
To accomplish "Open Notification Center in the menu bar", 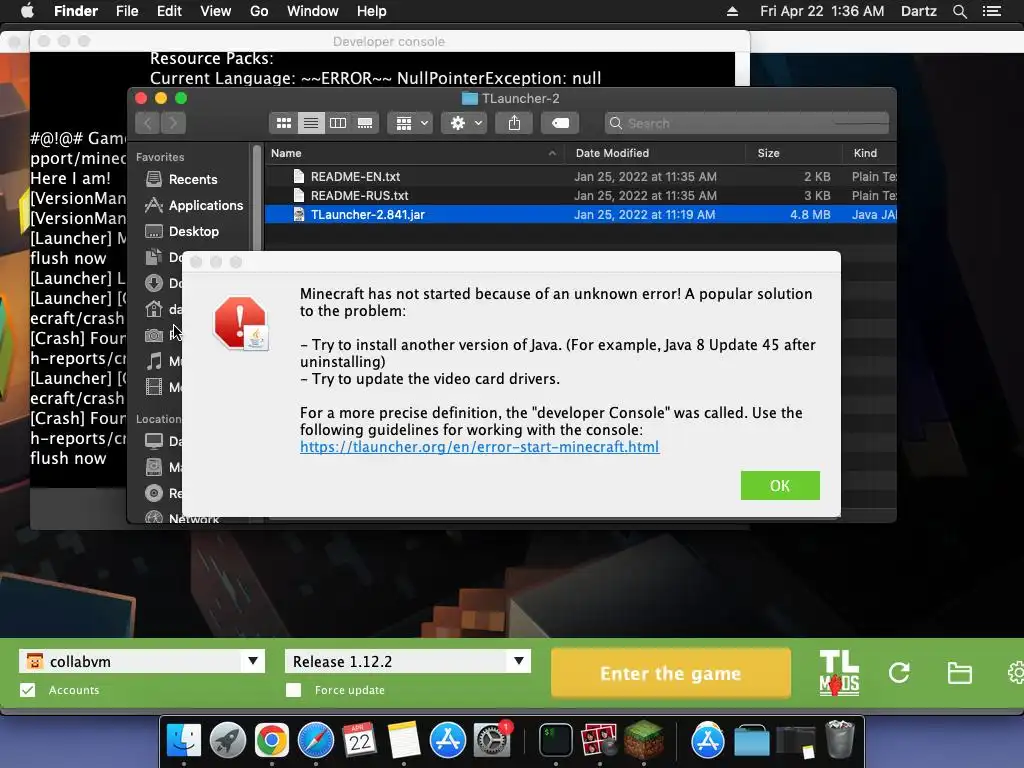I will (x=992, y=11).
